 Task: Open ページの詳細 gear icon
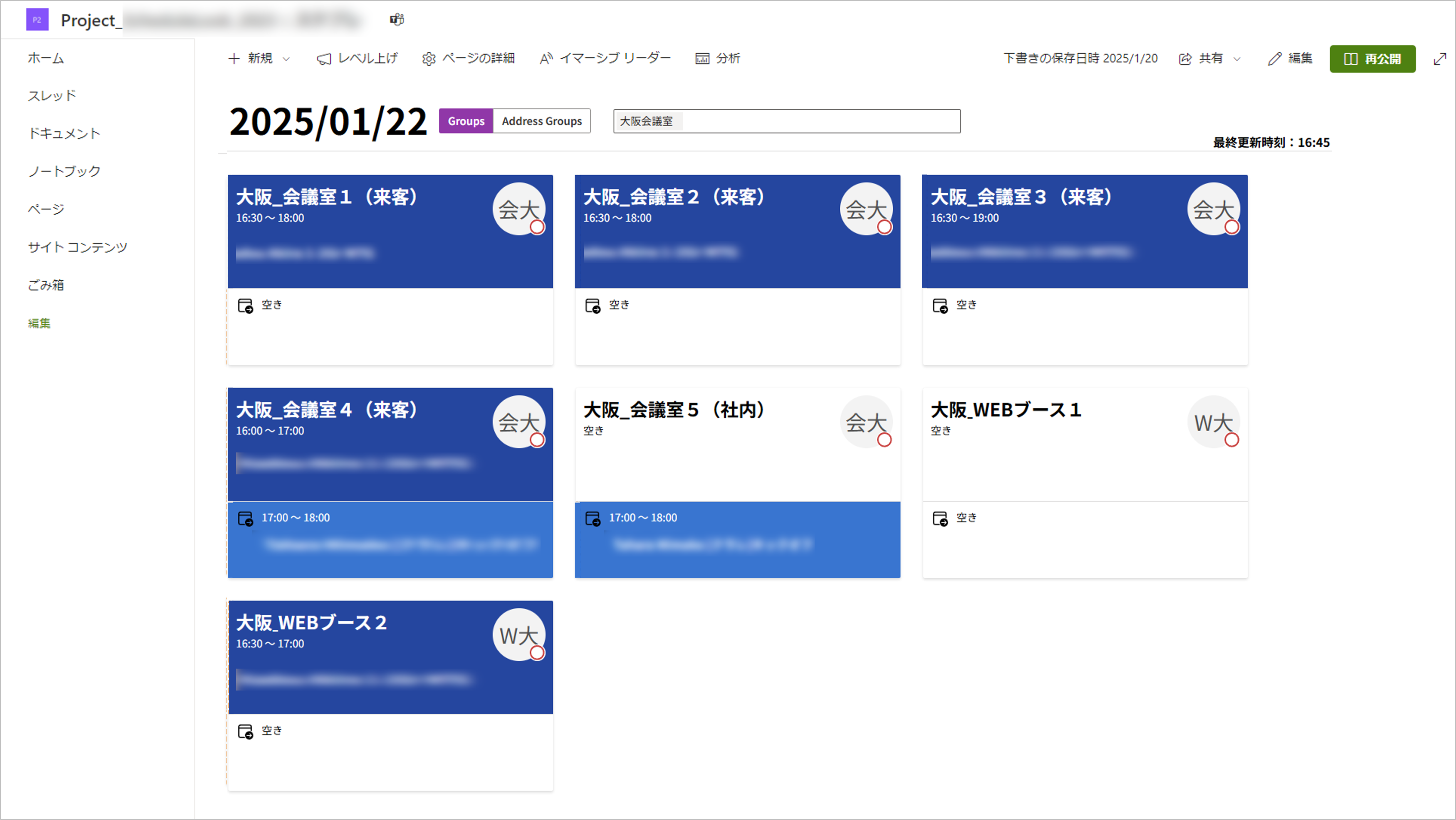pos(428,59)
